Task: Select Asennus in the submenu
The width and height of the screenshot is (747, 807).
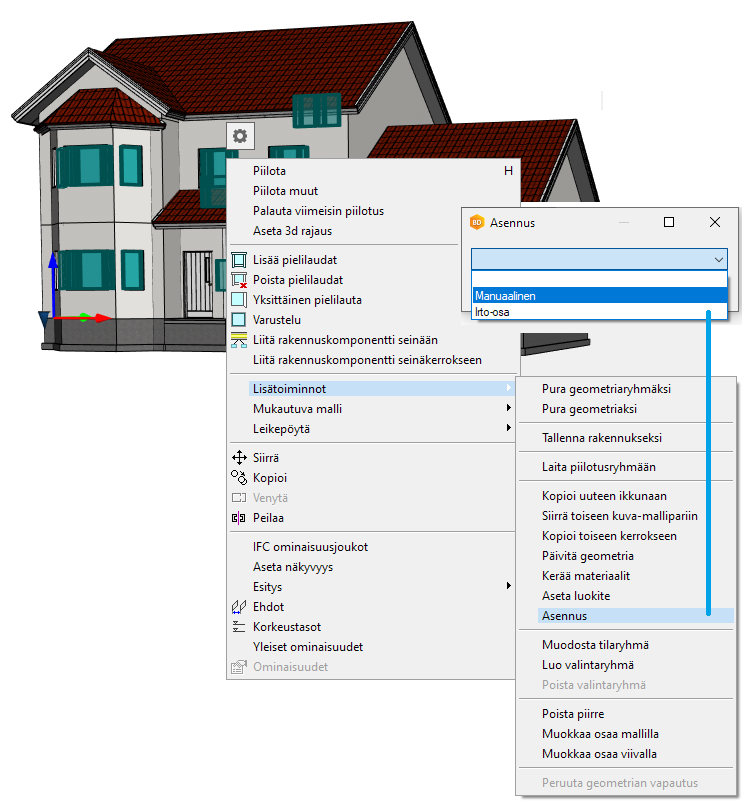Action: pos(565,616)
